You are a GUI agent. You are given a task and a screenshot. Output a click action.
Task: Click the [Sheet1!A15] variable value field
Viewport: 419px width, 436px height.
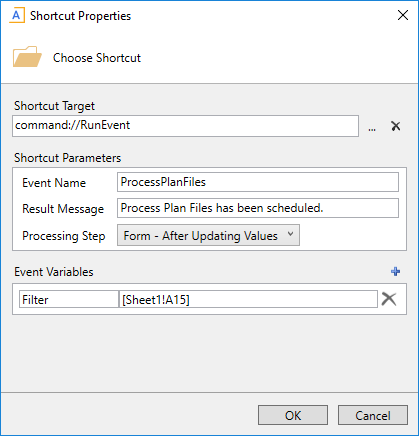[248, 299]
